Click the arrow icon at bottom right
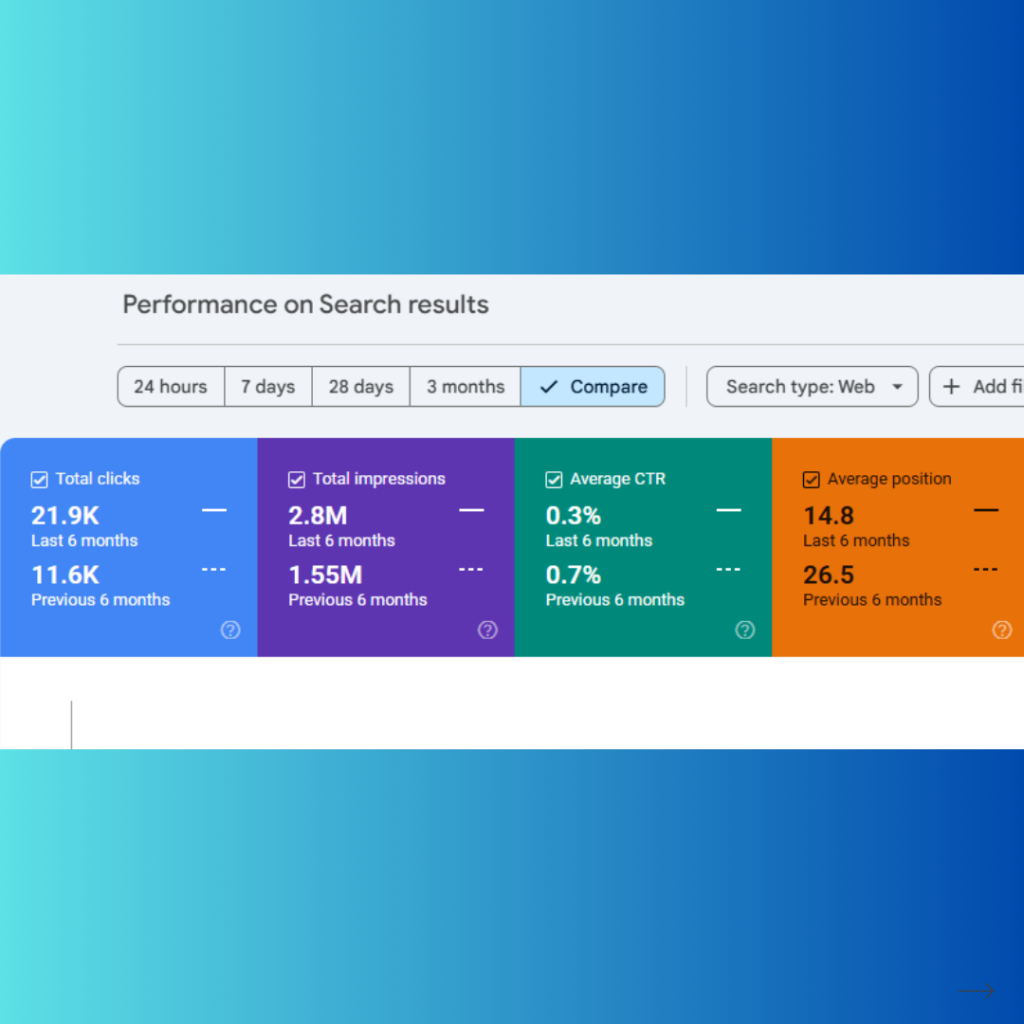The height and width of the screenshot is (1024, 1024). coord(977,991)
